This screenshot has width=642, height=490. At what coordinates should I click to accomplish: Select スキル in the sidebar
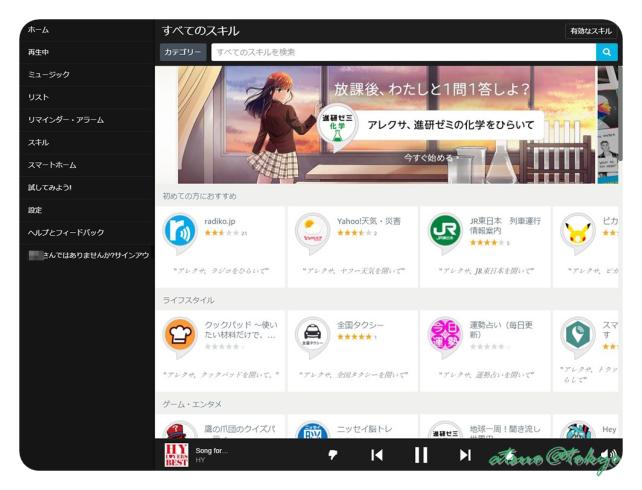click(38, 142)
